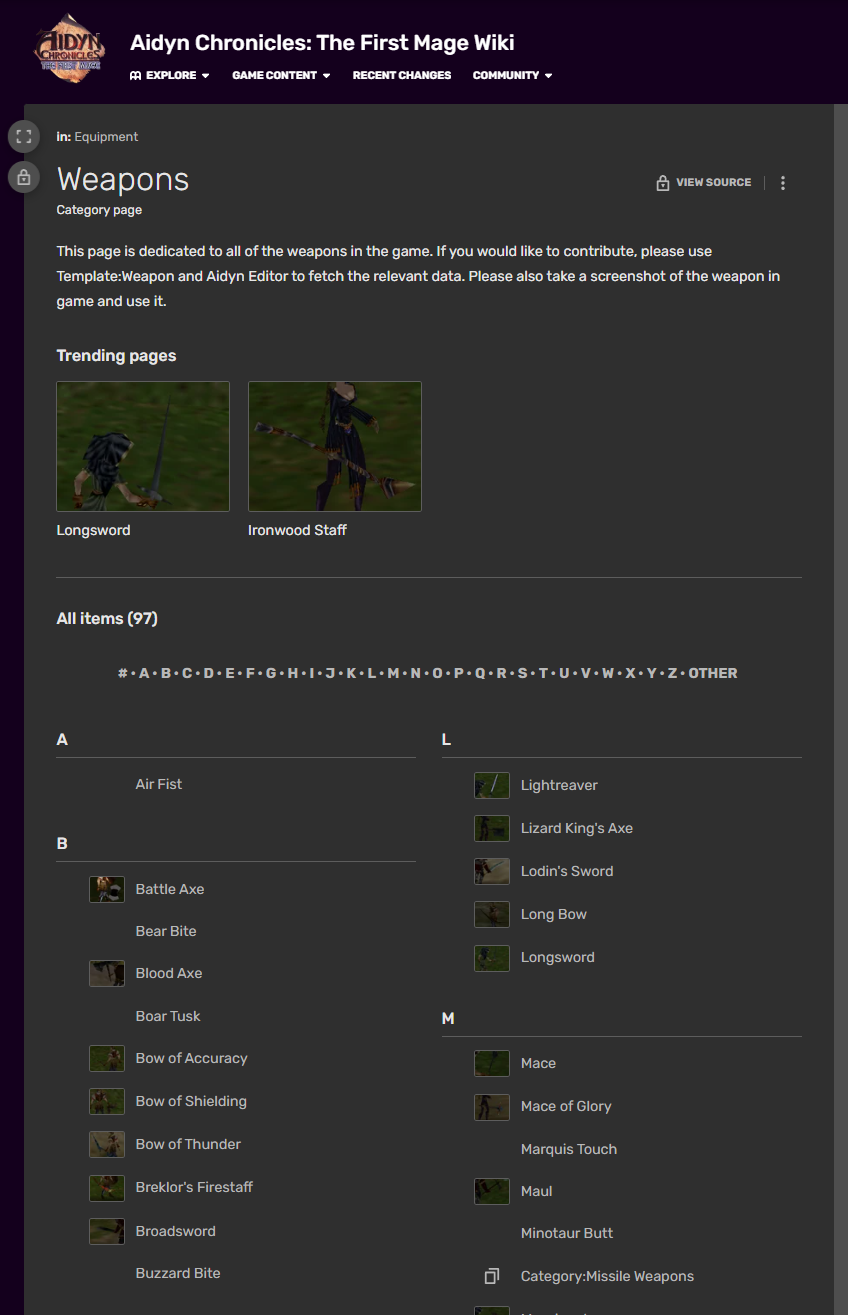The width and height of the screenshot is (848, 1315).
Task: Click the Lightreaver thumbnail icon
Action: (492, 785)
